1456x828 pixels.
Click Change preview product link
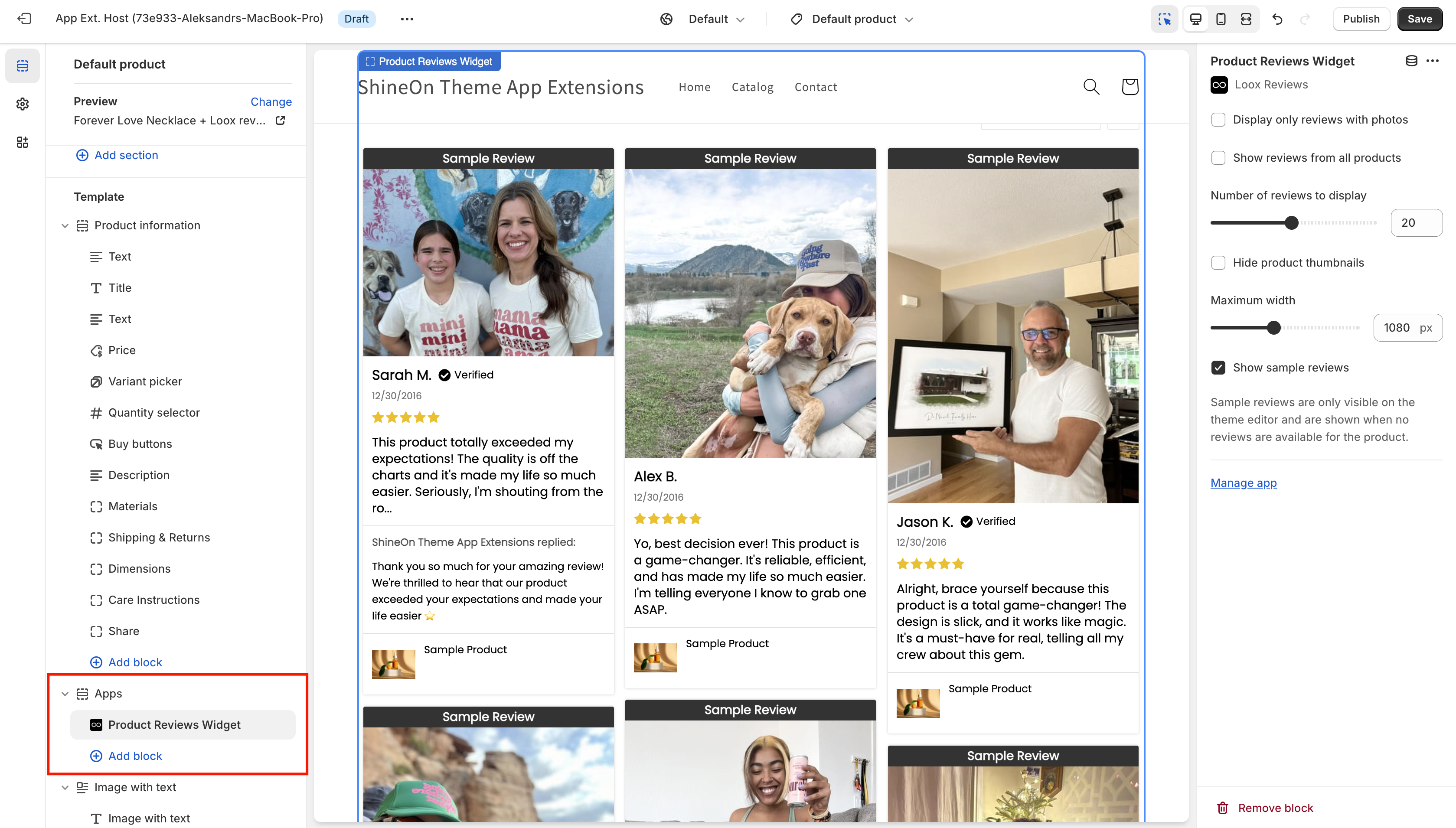(271, 102)
